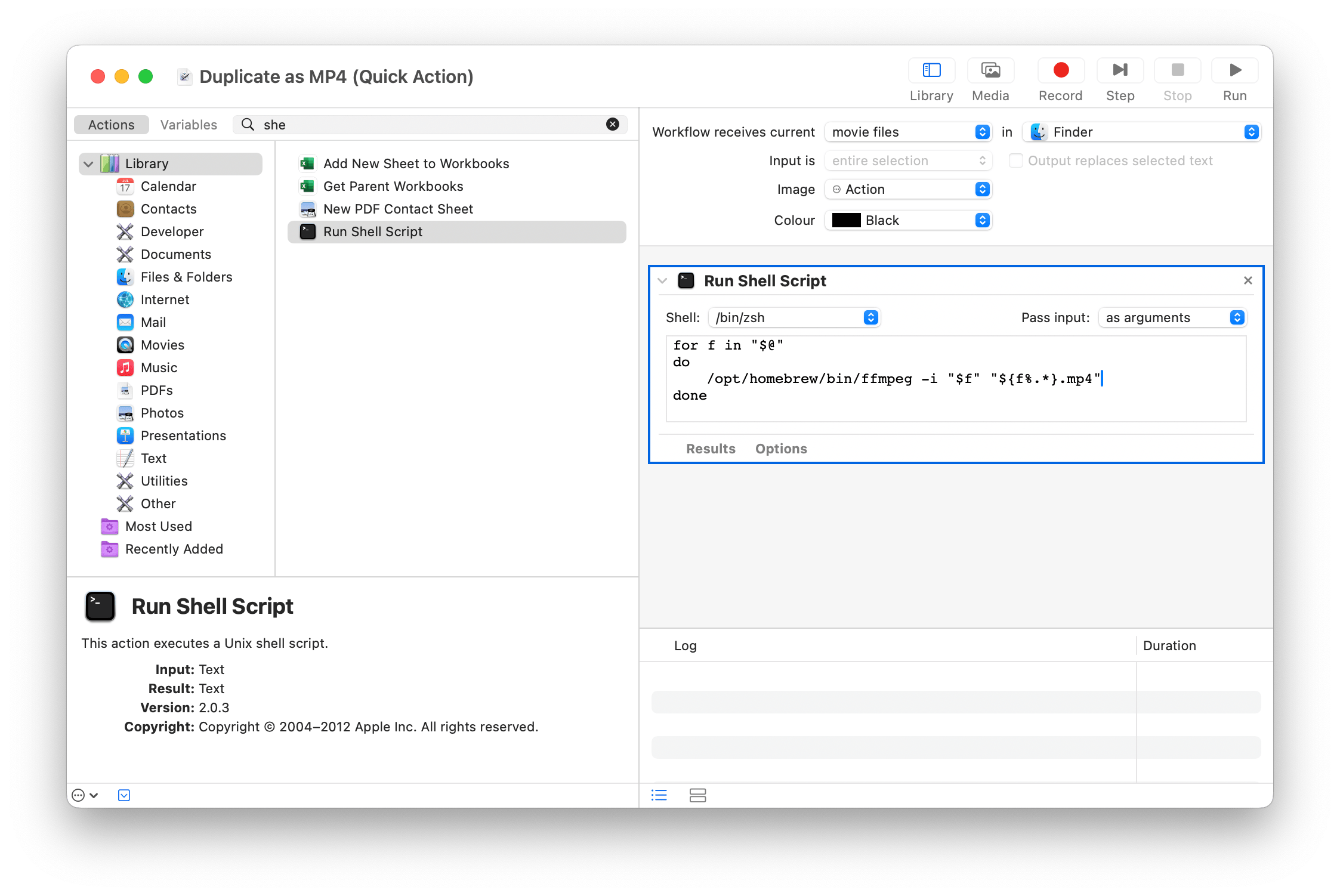The width and height of the screenshot is (1340, 896).
Task: Select Run Shell Script in the actions list
Action: coord(373,231)
